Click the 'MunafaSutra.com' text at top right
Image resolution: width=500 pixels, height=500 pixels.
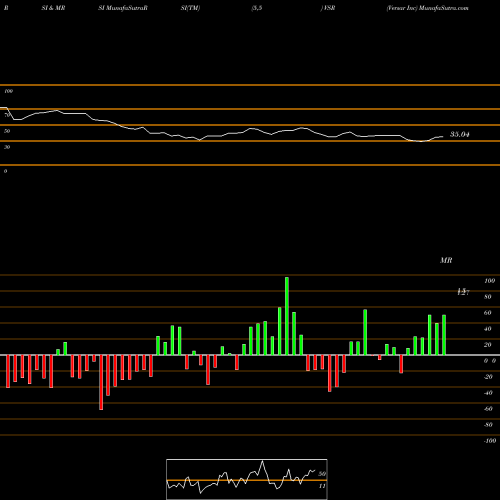click(444, 8)
